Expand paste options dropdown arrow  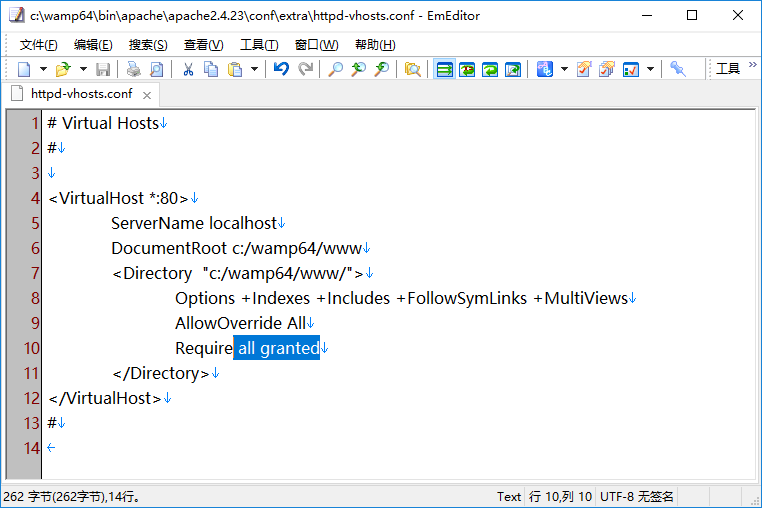pos(254,70)
